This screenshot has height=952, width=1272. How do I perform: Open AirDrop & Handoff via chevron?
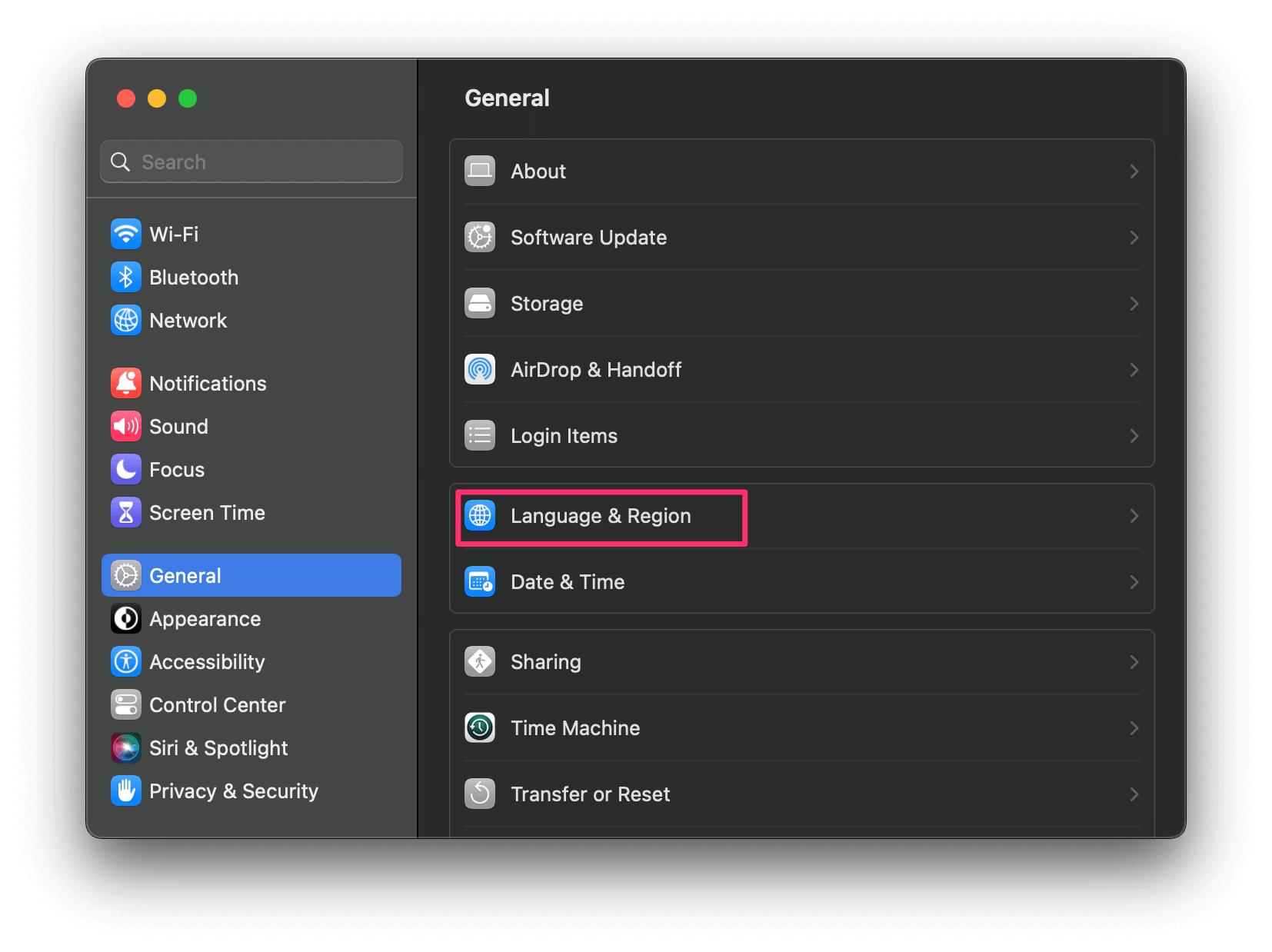1134,370
